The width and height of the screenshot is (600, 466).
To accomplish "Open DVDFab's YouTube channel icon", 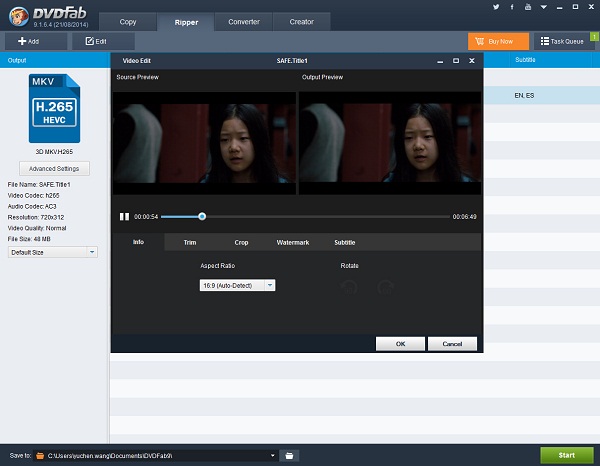I will coord(527,7).
